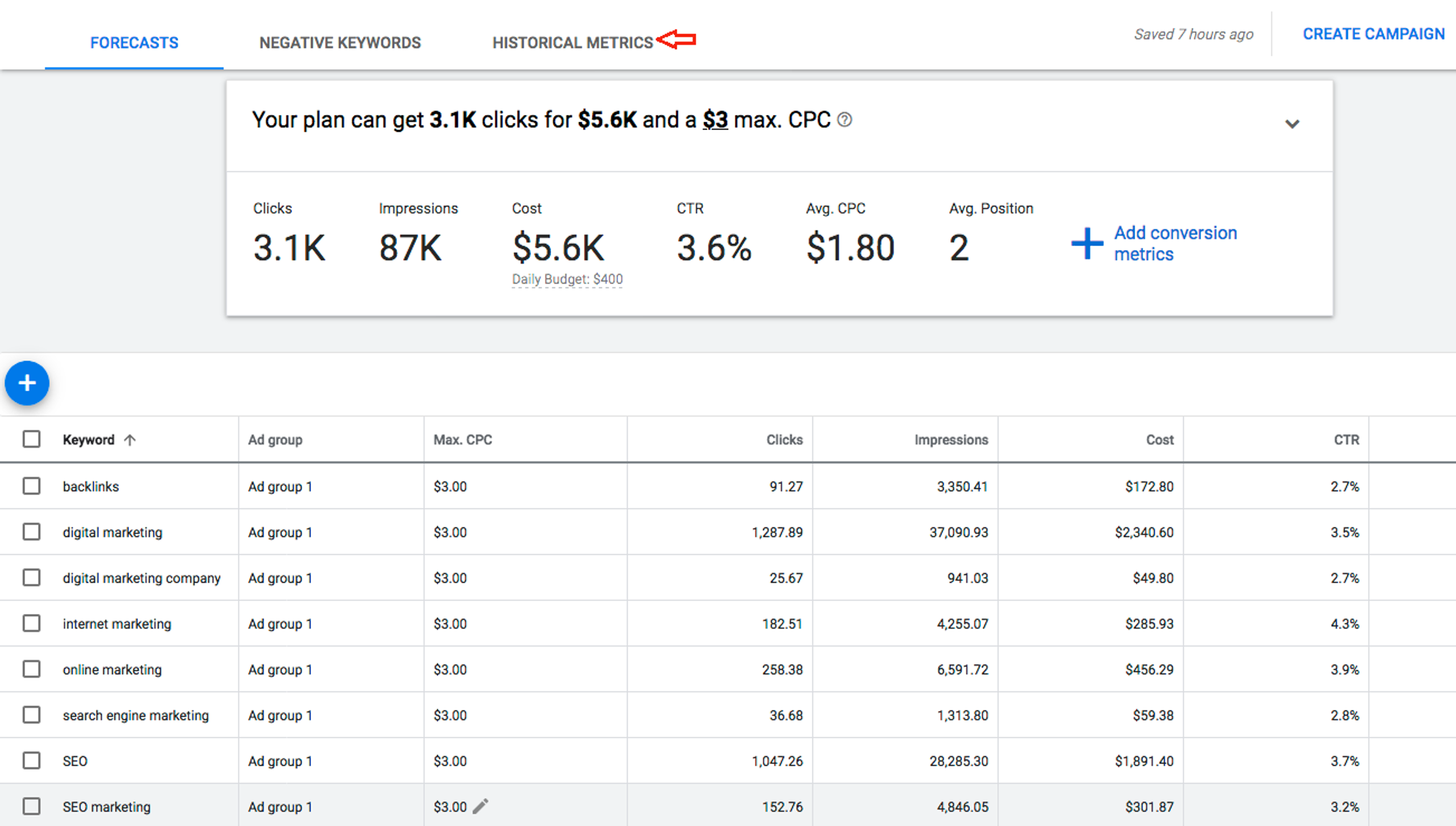The image size is (1456, 826).
Task: Click the pencil edit icon for SEO marketing
Action: (x=481, y=806)
